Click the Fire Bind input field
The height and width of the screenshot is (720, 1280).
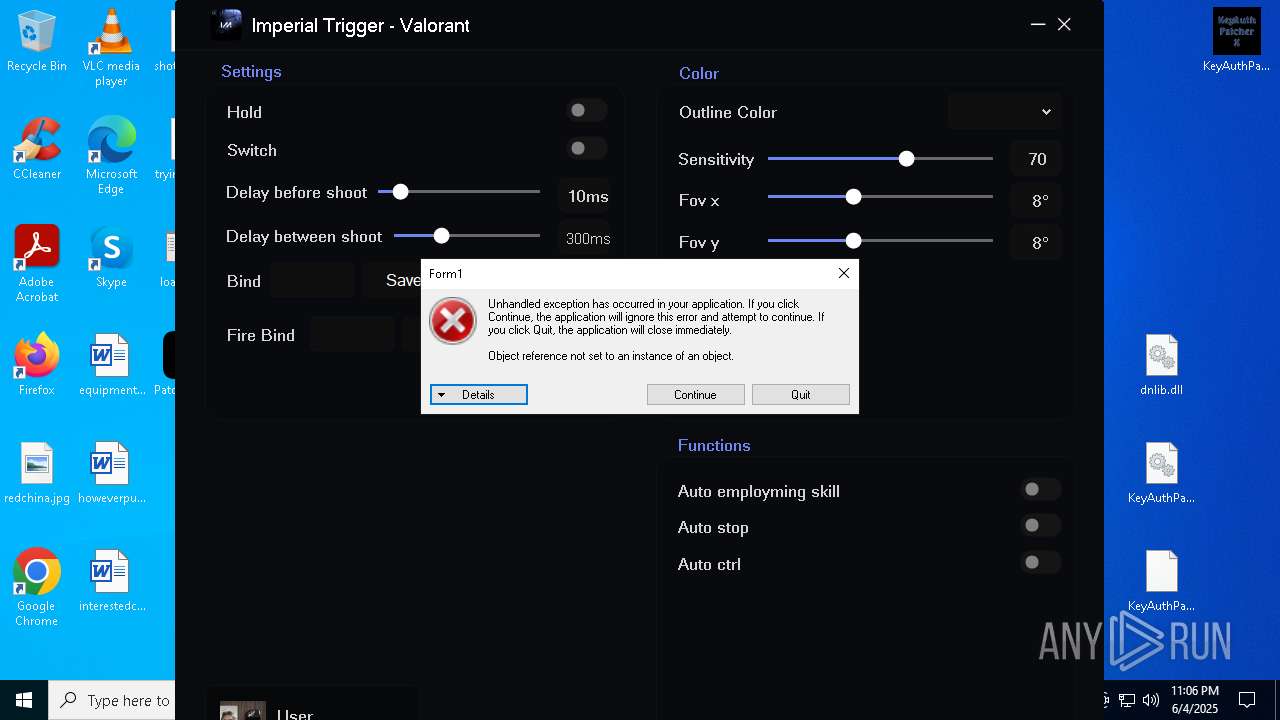click(x=352, y=335)
